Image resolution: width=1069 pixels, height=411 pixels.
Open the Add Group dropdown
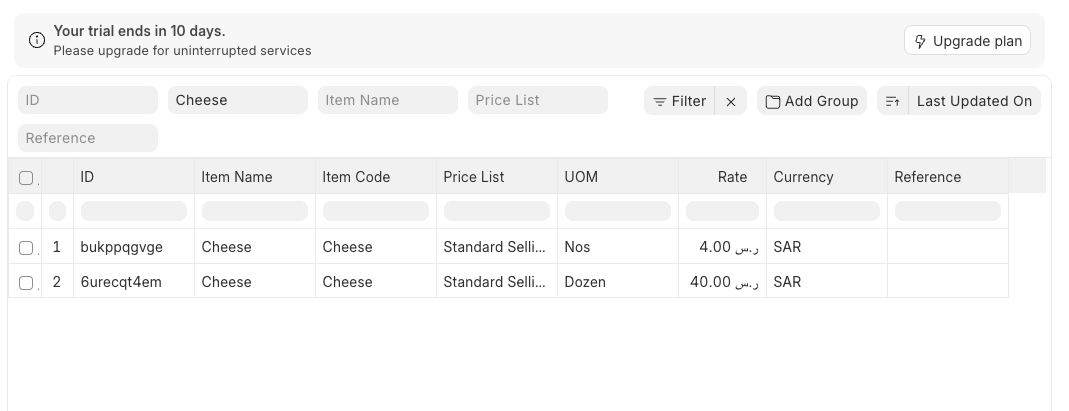click(811, 102)
